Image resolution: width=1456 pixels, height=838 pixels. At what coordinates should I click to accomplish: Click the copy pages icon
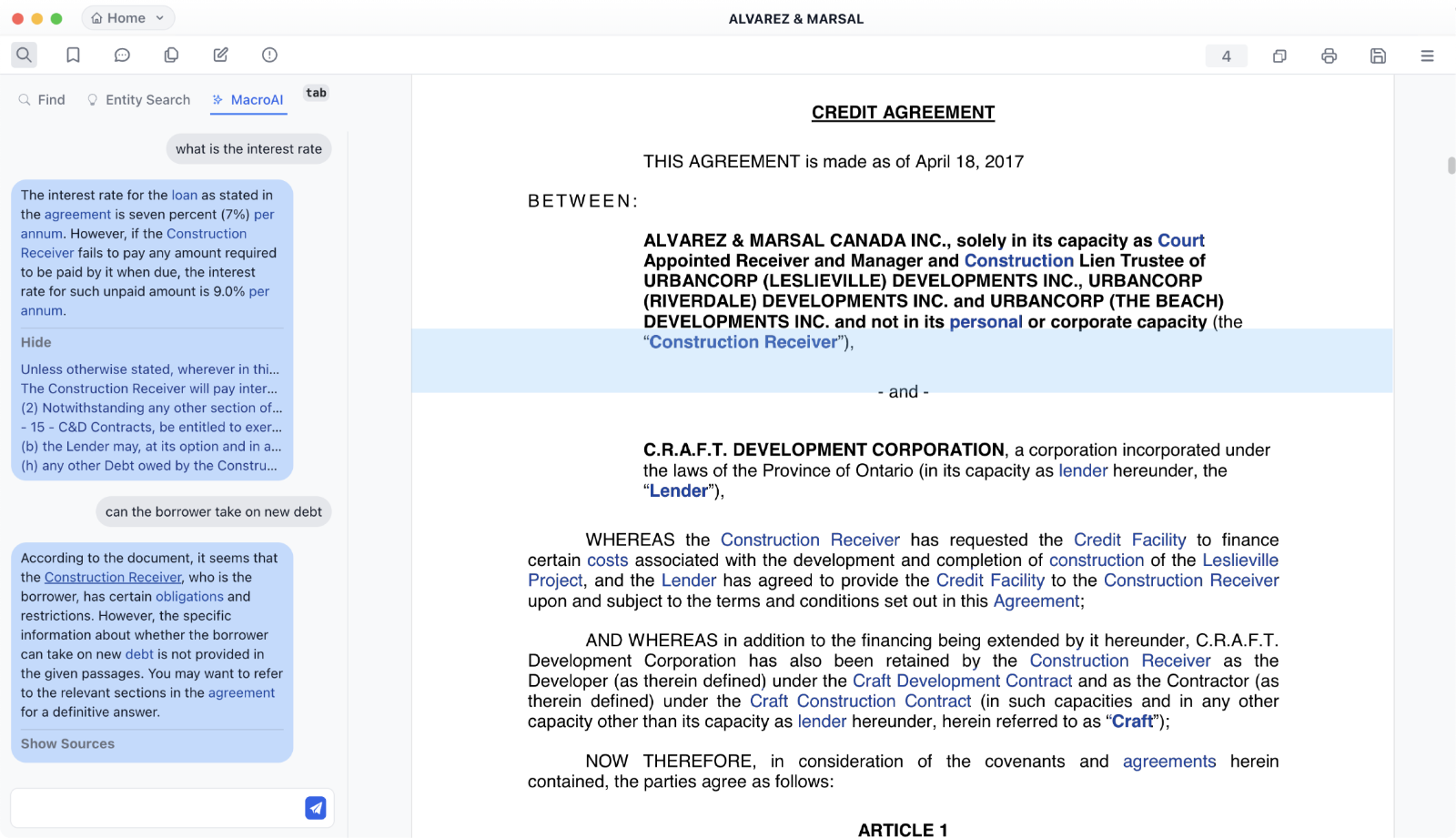[171, 55]
